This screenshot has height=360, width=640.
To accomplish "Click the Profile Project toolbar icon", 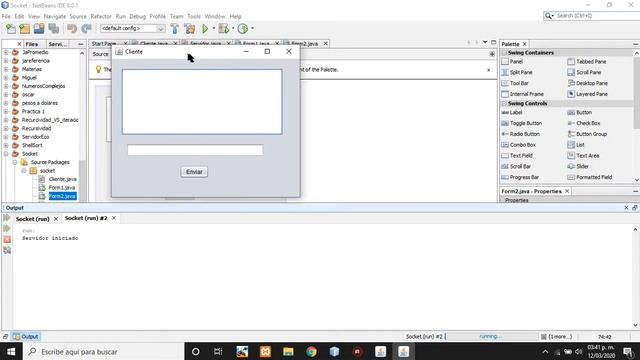I will coord(243,29).
